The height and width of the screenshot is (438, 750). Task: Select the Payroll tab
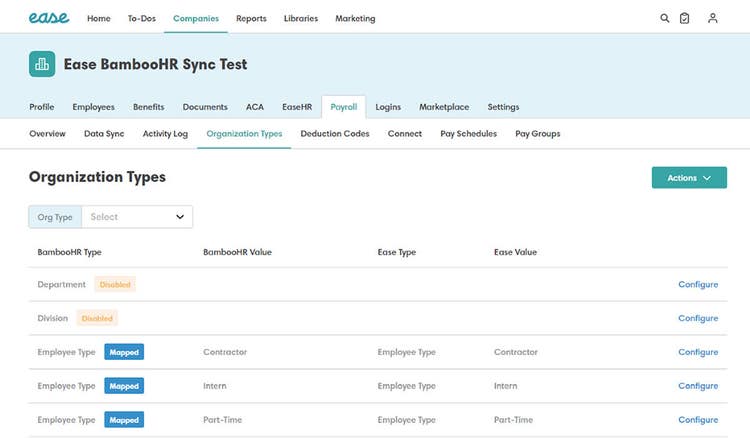344,107
